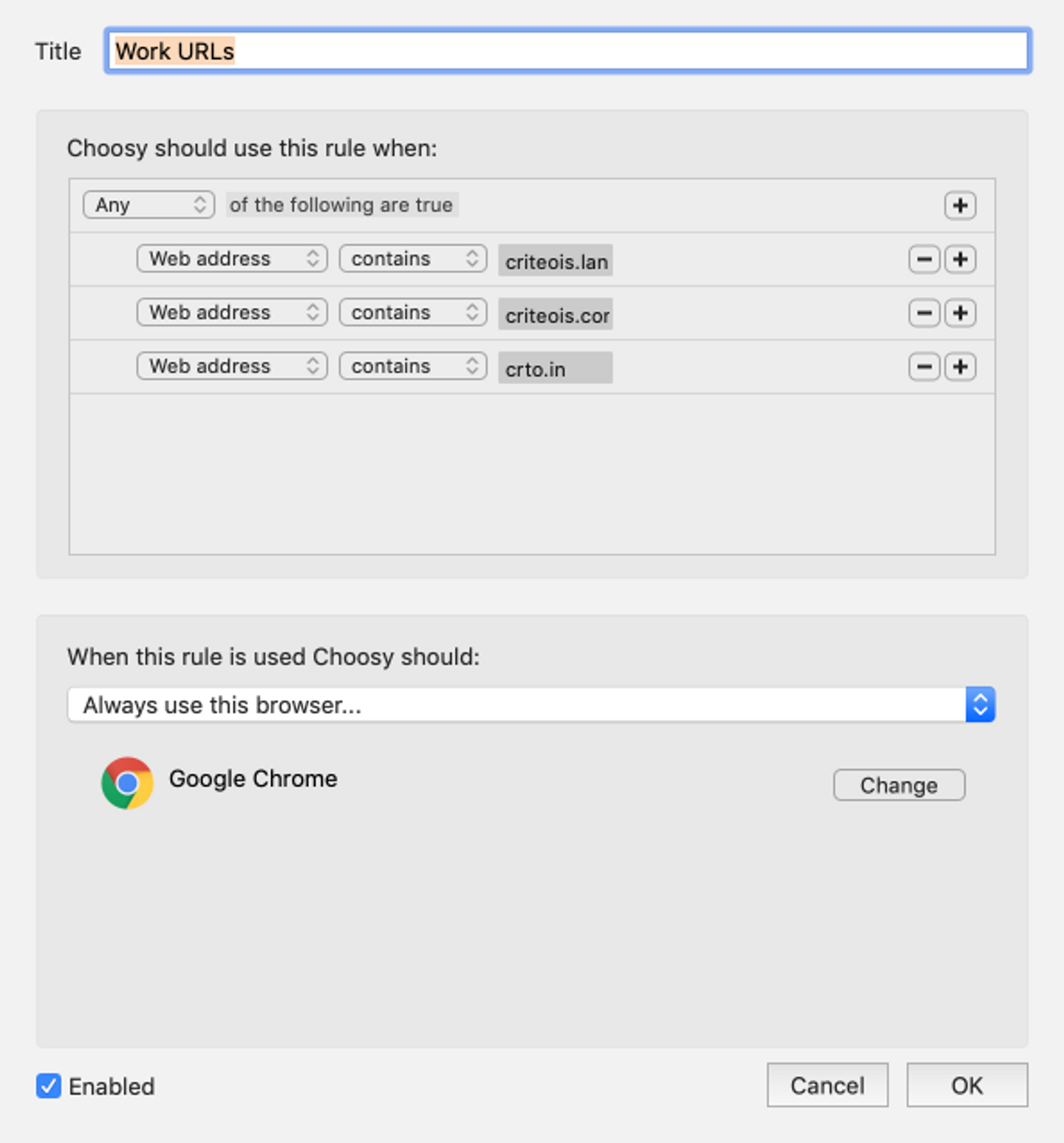Open the Web address dropdown on the criteois.lan row
Viewport: 1064px width, 1143px height.
(231, 259)
